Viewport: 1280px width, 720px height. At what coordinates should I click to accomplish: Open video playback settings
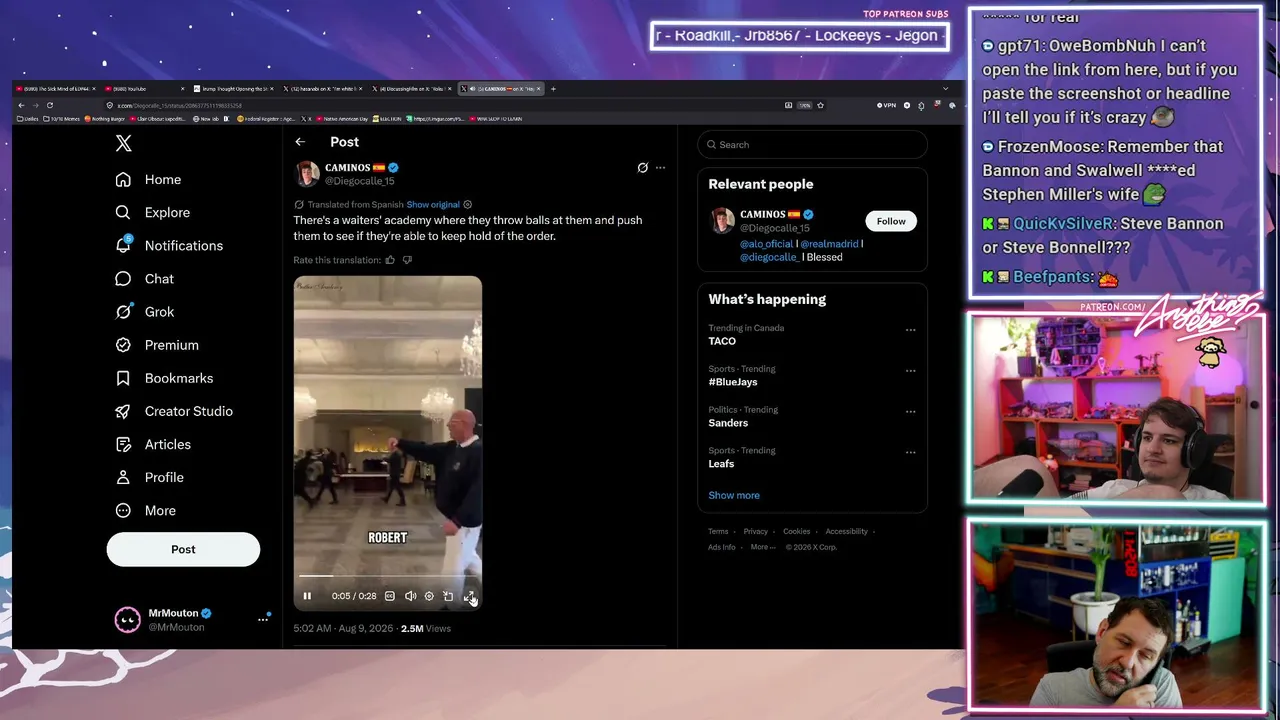[x=429, y=596]
